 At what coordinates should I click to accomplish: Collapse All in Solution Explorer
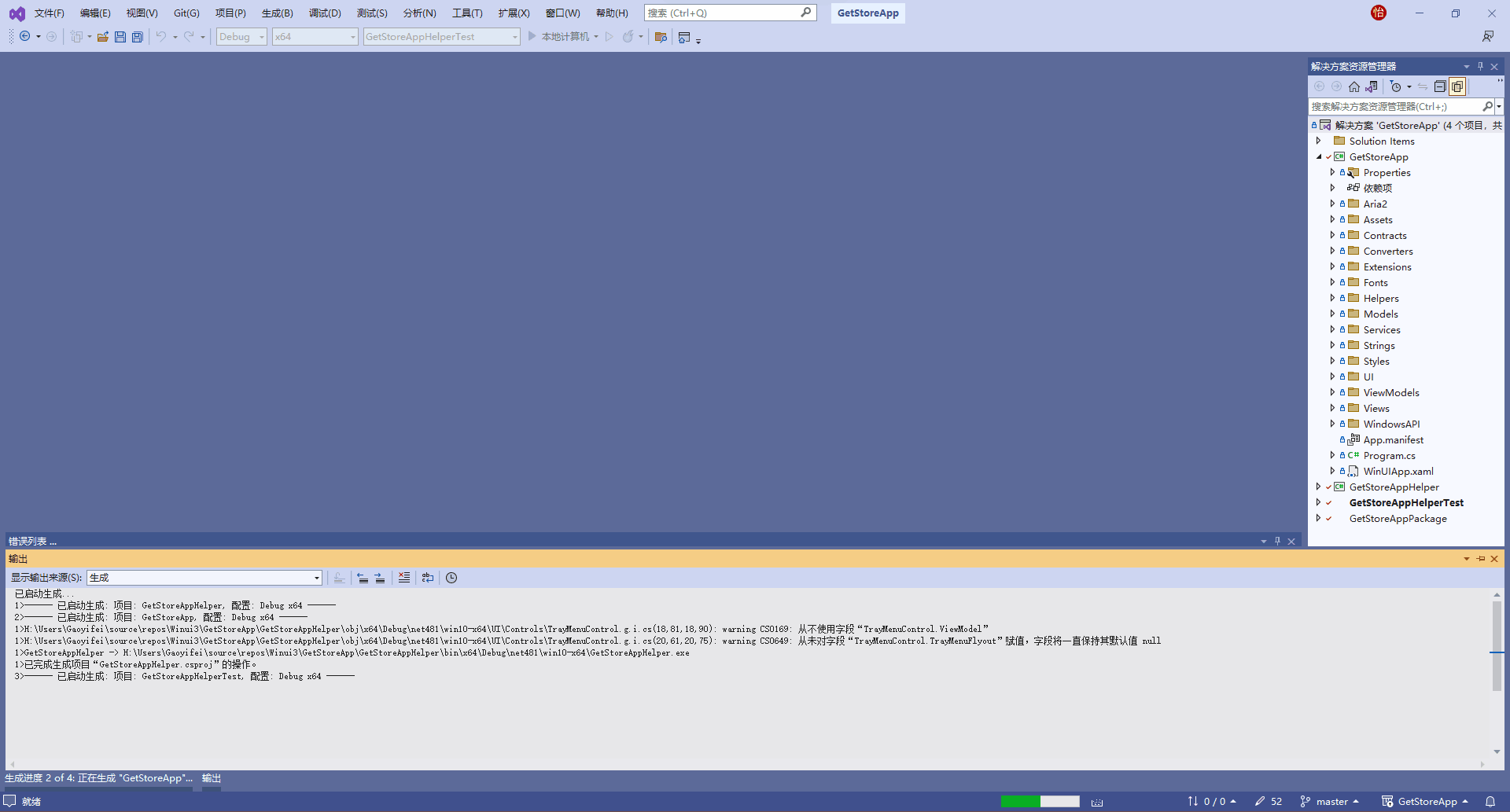[1440, 86]
